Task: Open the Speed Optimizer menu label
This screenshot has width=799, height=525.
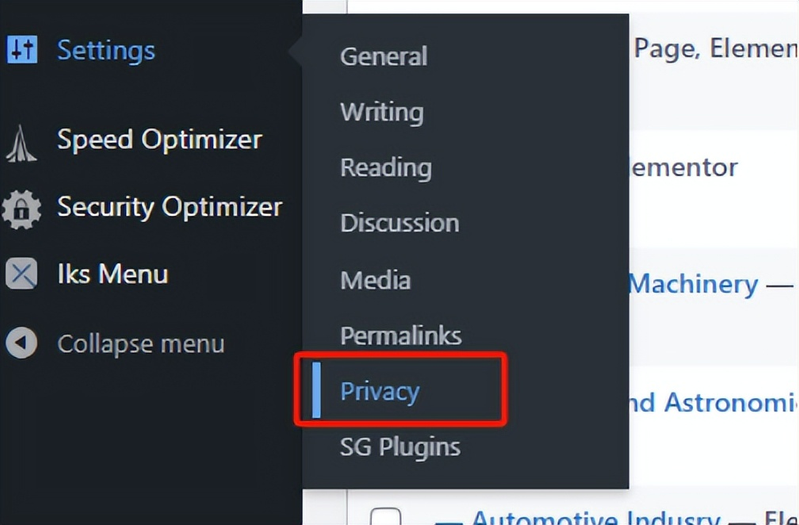Action: [x=159, y=140]
